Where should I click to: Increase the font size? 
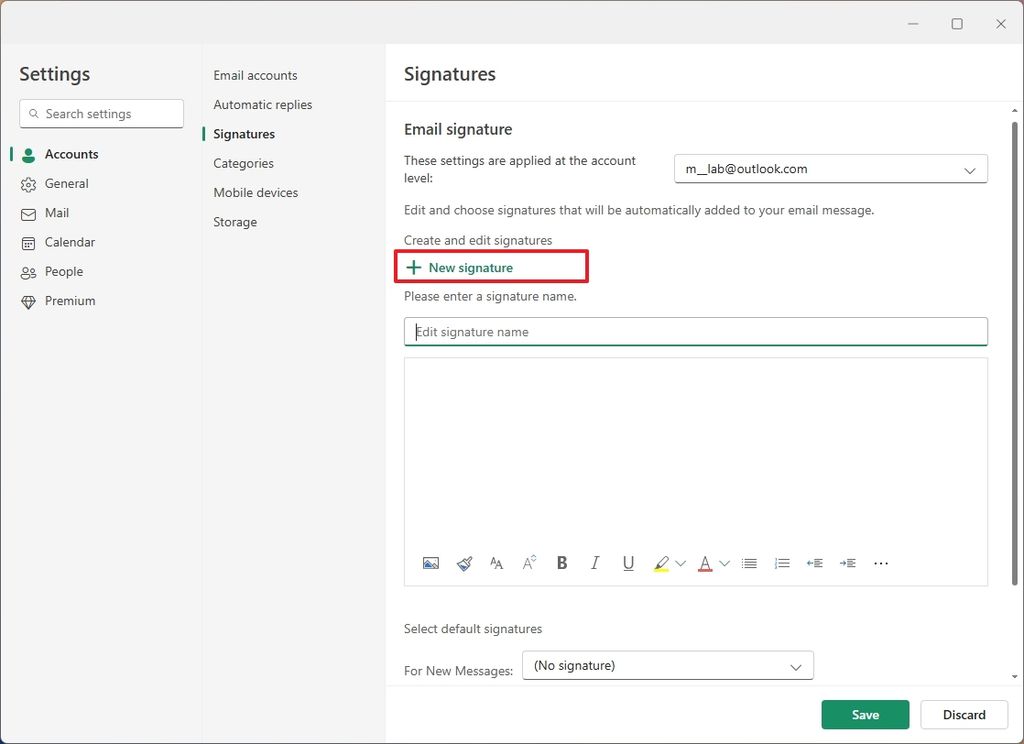(529, 563)
